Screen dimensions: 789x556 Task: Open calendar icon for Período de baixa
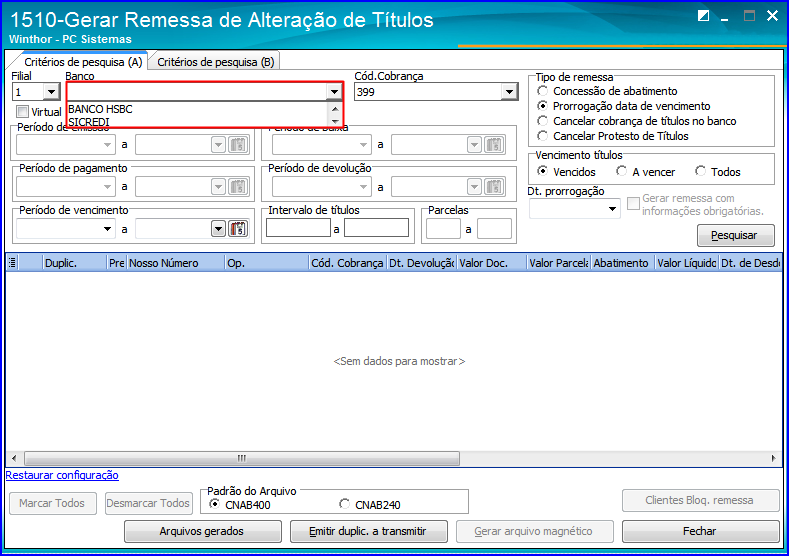[495, 145]
